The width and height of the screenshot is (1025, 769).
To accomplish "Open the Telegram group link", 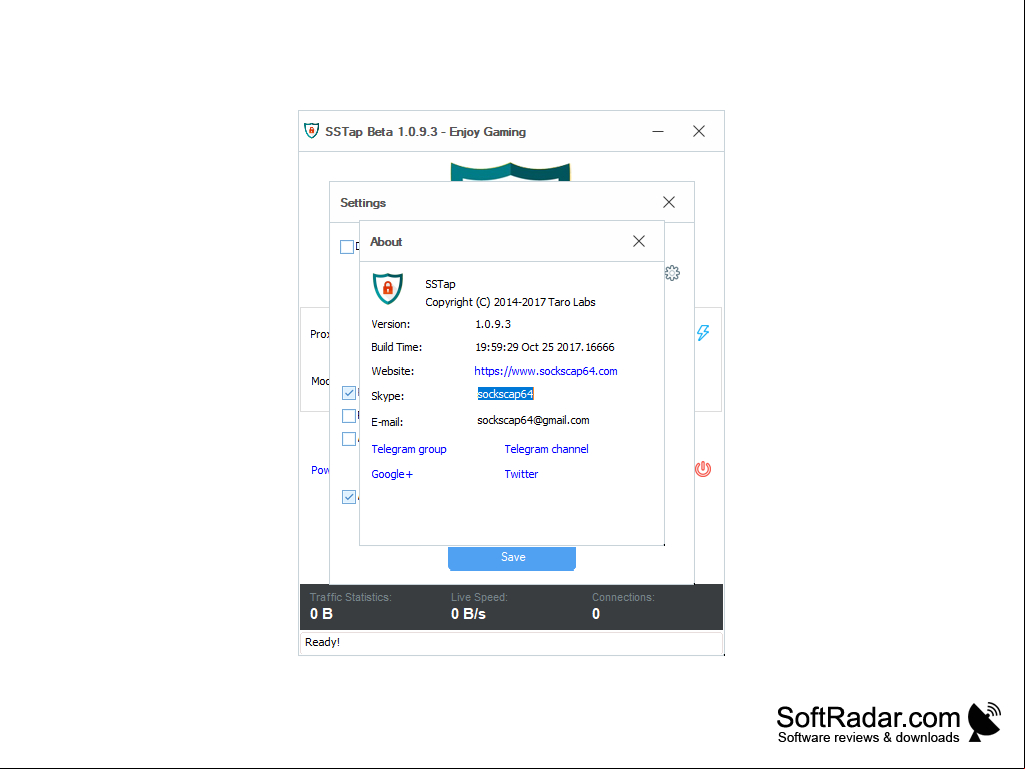I will tap(409, 449).
